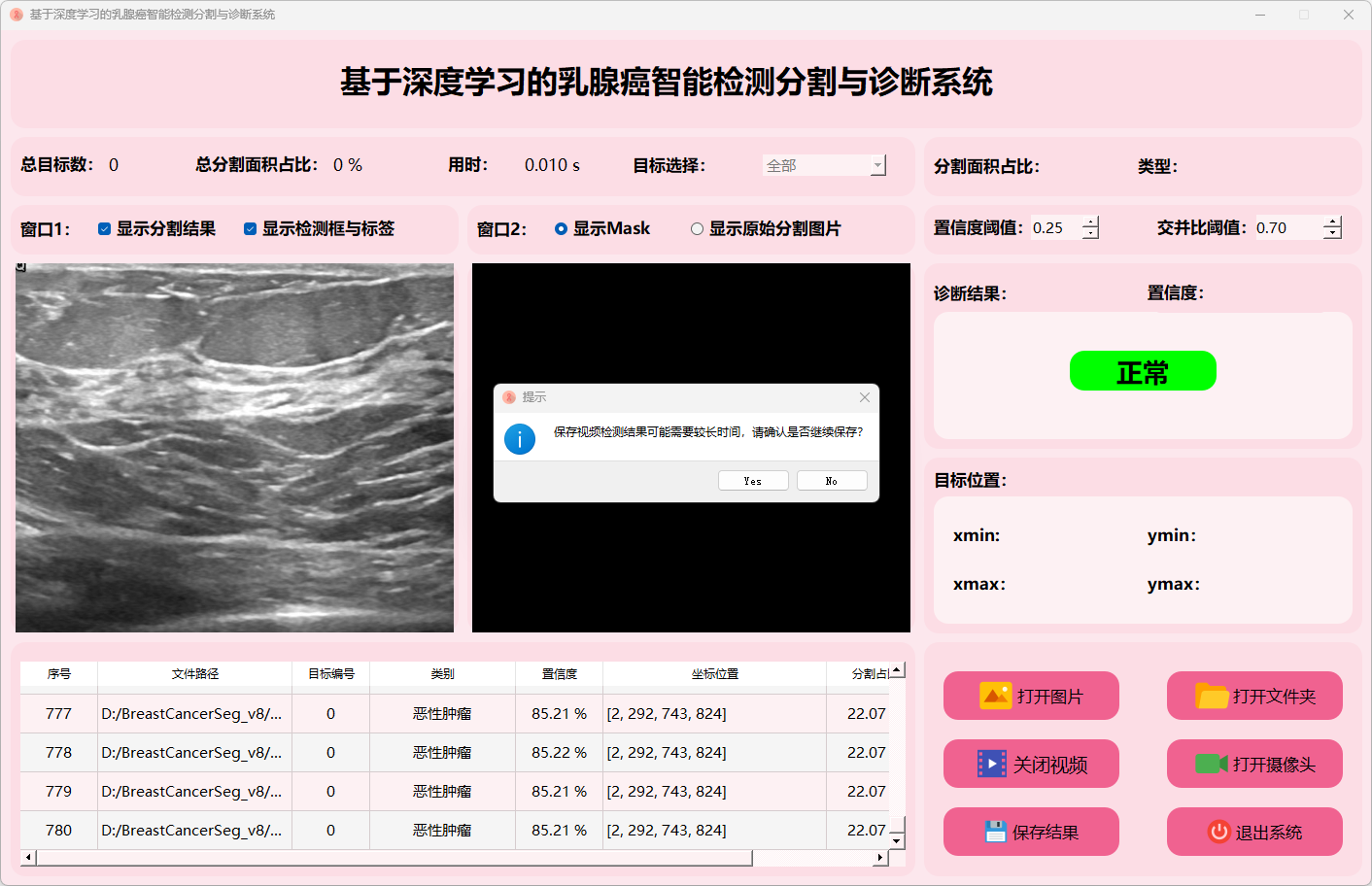Increase 置信度阈值 with up arrow
The image size is (1372, 886).
point(1090,222)
